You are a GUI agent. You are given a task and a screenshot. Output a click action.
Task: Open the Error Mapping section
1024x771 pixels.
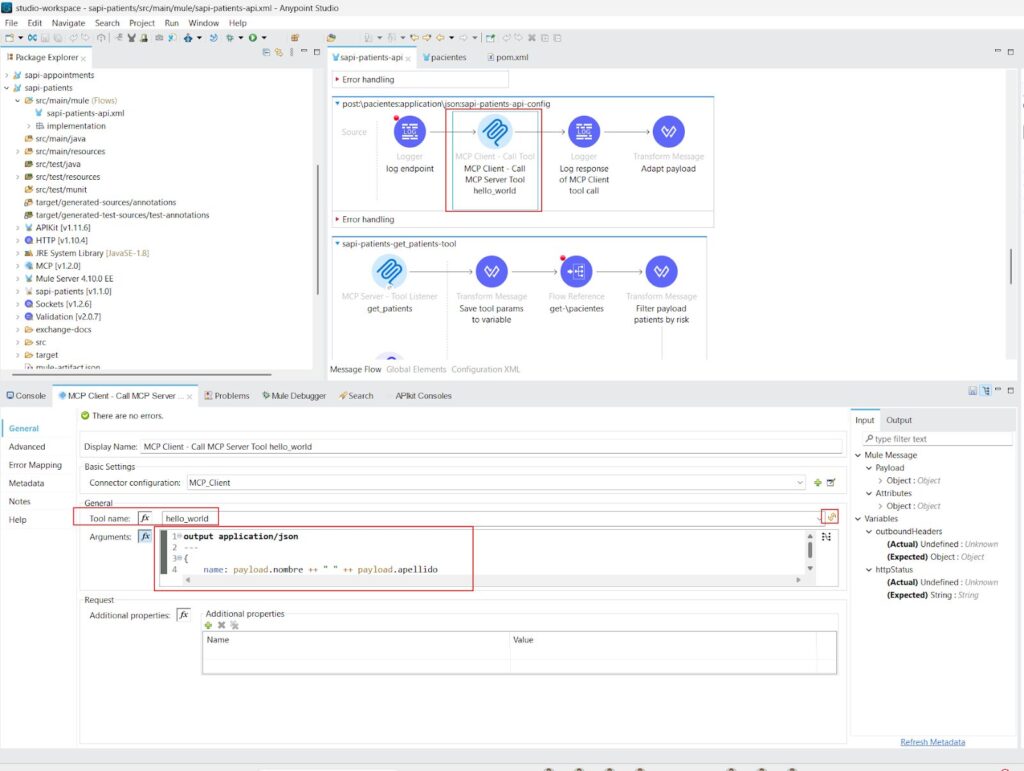click(35, 465)
